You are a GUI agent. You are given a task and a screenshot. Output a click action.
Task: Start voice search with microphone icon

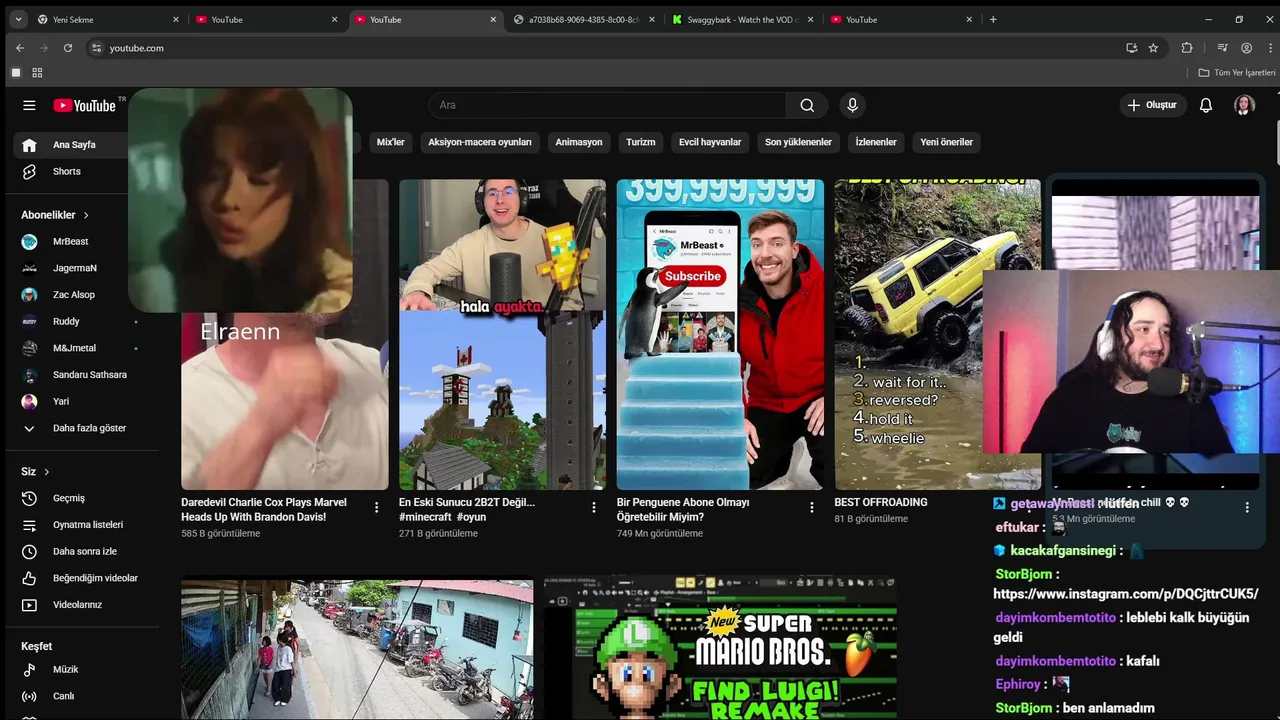click(852, 105)
